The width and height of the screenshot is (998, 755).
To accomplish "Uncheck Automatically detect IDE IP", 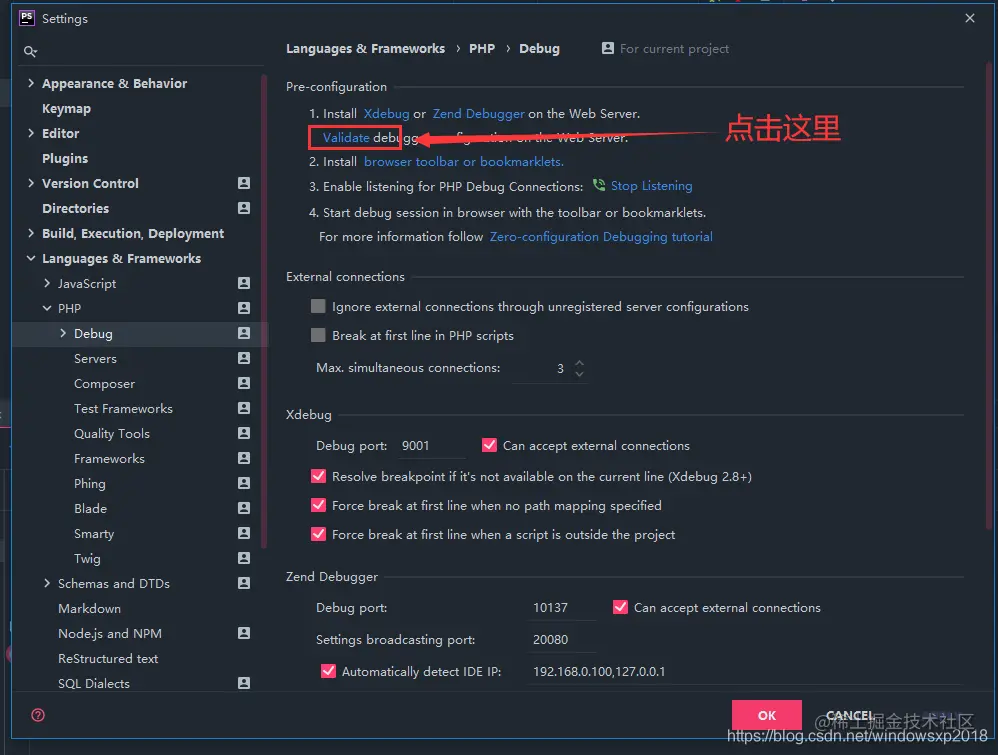I will 328,671.
